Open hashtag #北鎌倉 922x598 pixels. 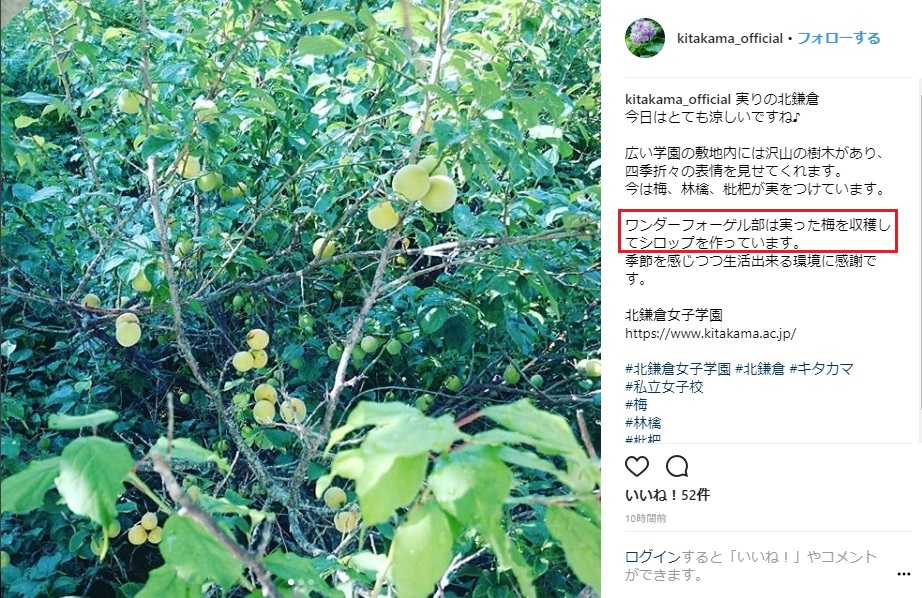click(760, 369)
